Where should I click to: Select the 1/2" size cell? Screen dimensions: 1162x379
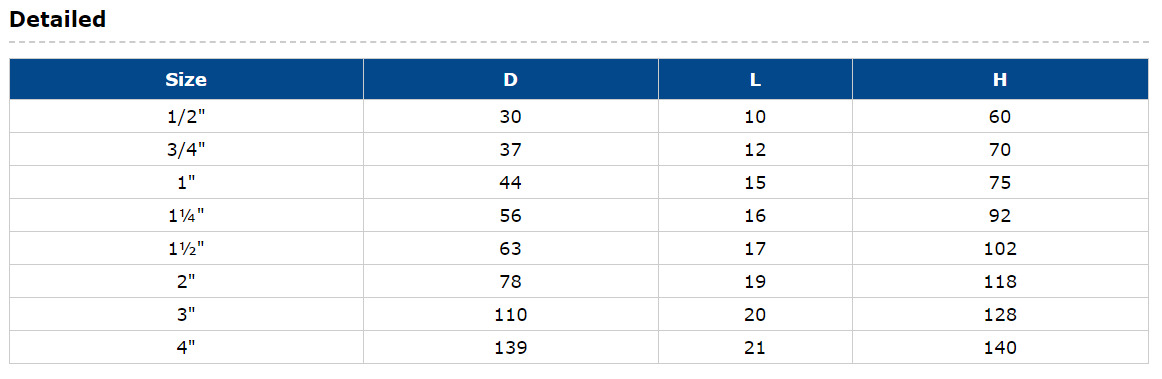coord(186,116)
